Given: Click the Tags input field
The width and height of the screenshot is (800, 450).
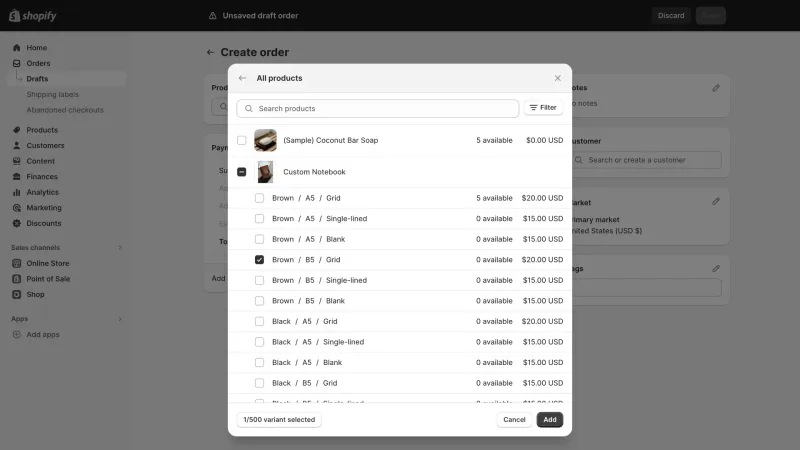Looking at the screenshot, I should (x=646, y=287).
